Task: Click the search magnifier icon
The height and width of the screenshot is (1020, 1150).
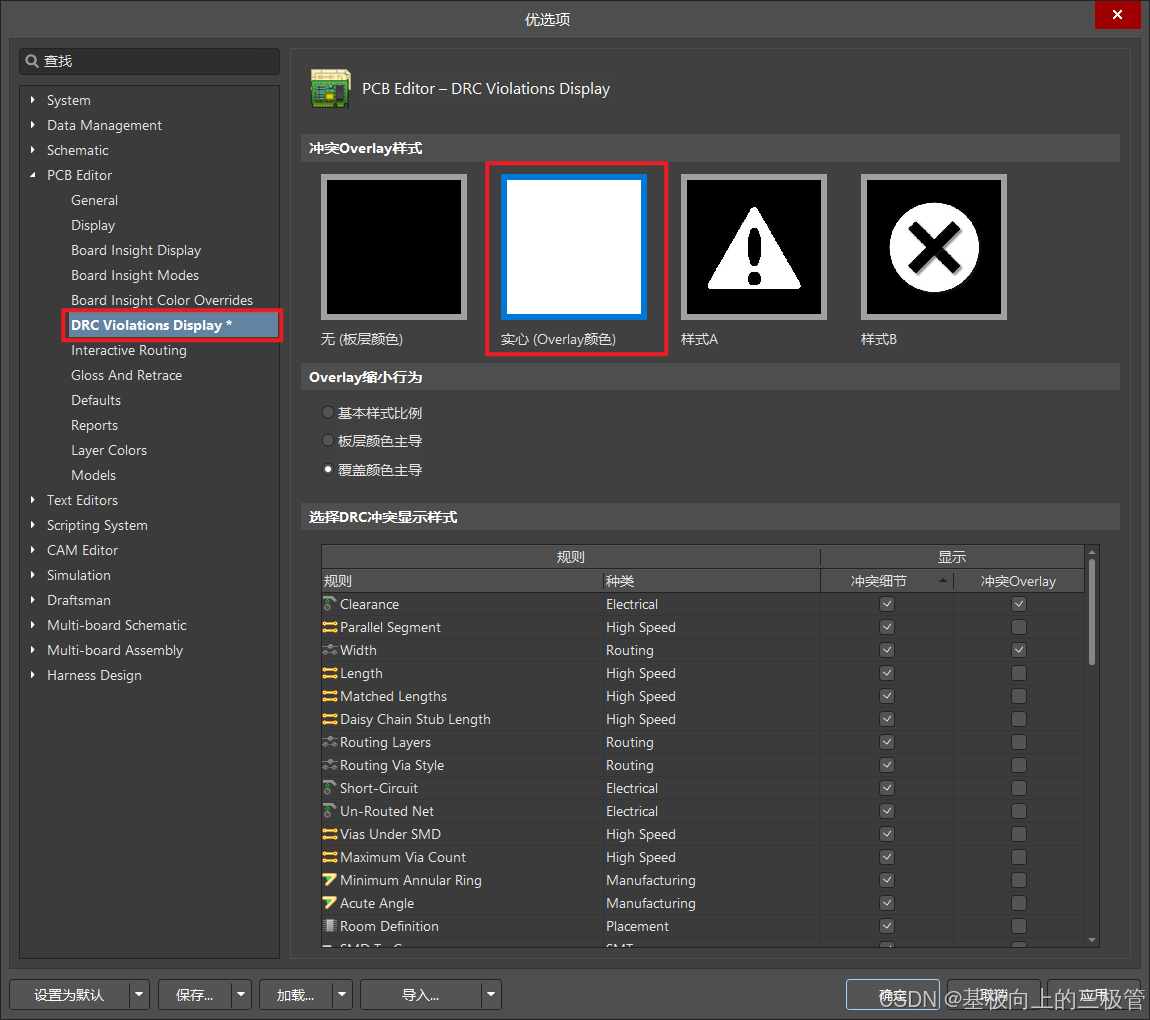Action: pos(32,61)
